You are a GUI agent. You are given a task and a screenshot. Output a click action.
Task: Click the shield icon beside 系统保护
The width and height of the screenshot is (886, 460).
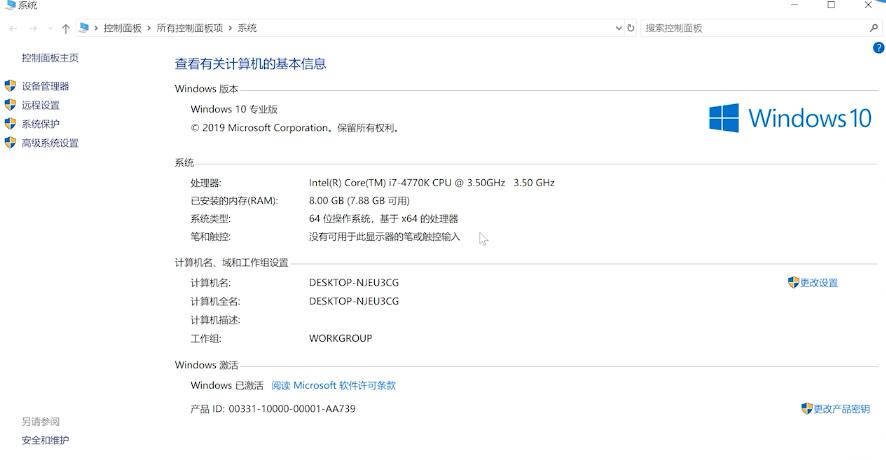11,124
